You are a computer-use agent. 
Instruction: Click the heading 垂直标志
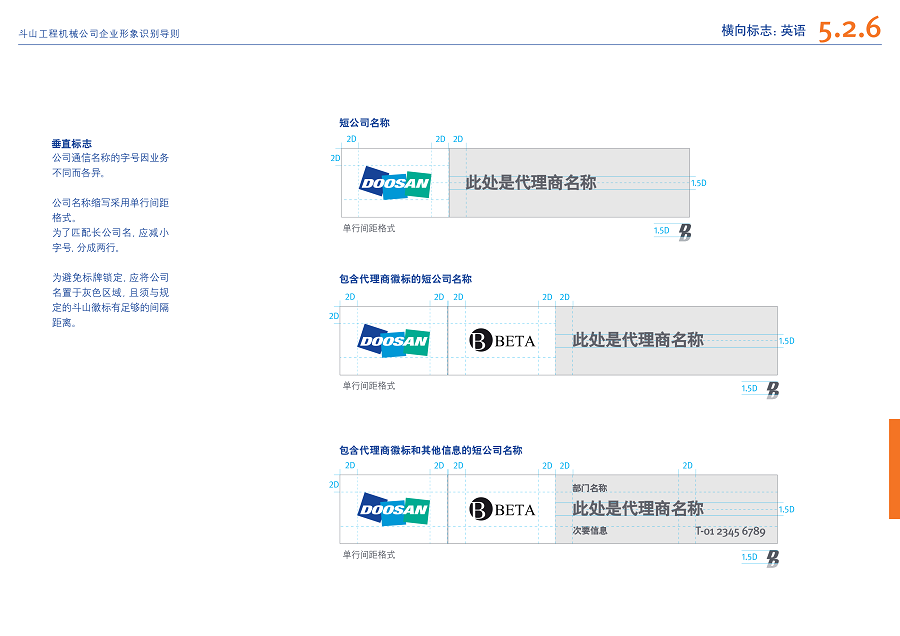point(72,144)
